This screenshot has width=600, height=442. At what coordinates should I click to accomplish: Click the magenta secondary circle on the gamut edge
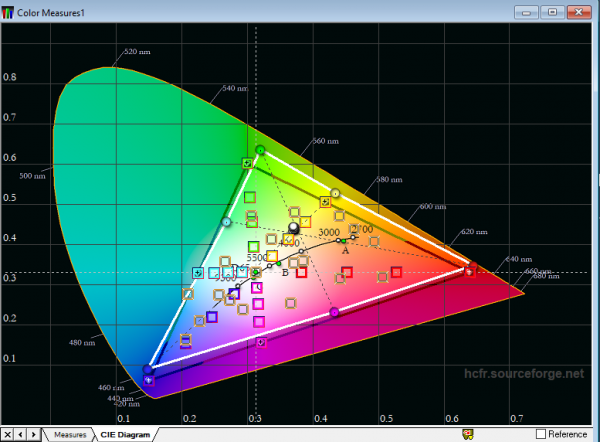[x=333, y=313]
